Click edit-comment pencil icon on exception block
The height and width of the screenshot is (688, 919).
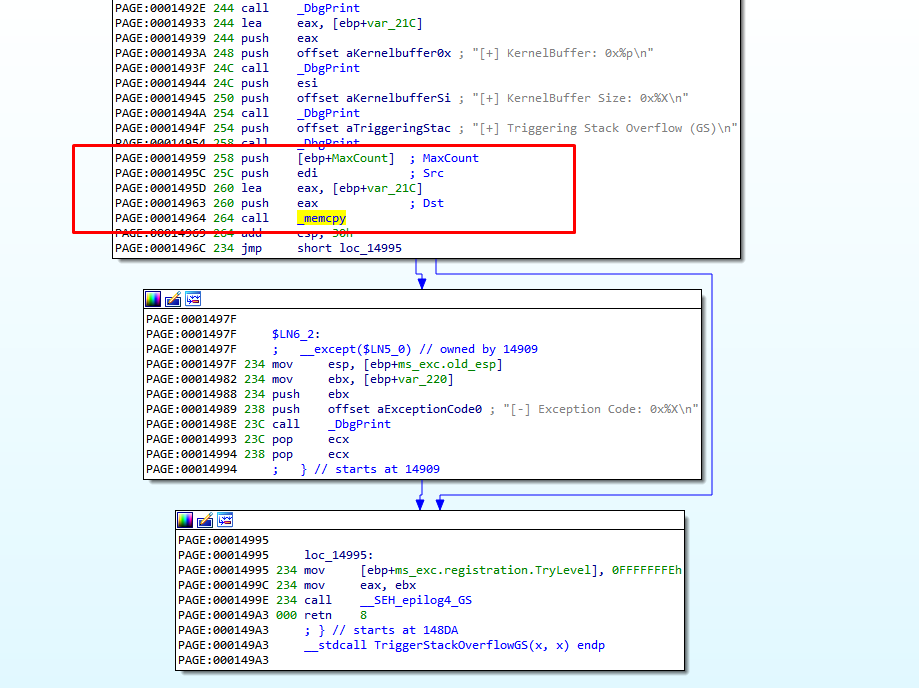[173, 299]
